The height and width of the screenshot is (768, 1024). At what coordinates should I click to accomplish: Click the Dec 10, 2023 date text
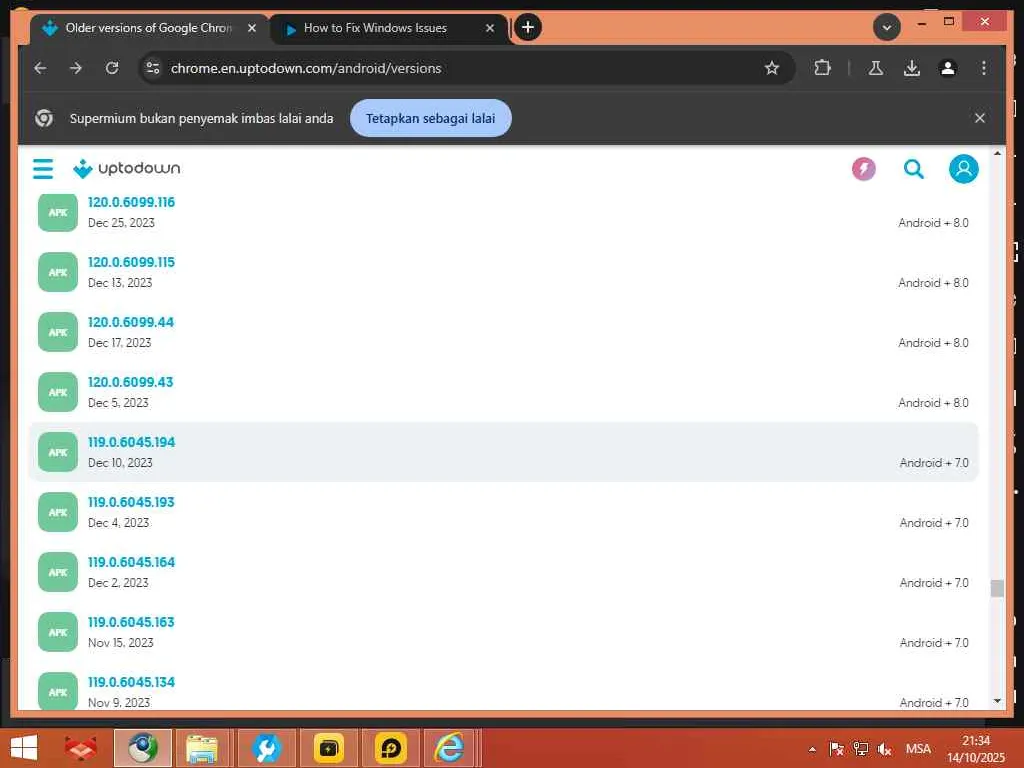click(x=120, y=463)
